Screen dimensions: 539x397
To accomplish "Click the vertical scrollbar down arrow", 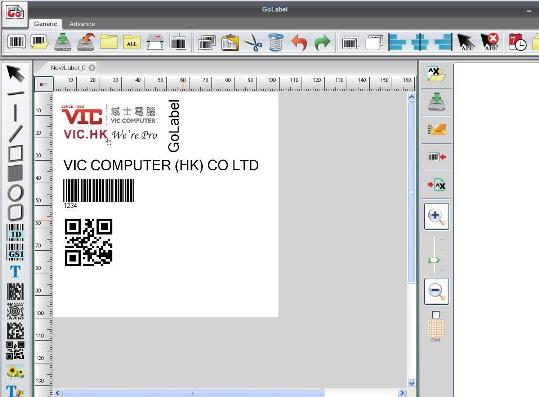I will [x=411, y=383].
